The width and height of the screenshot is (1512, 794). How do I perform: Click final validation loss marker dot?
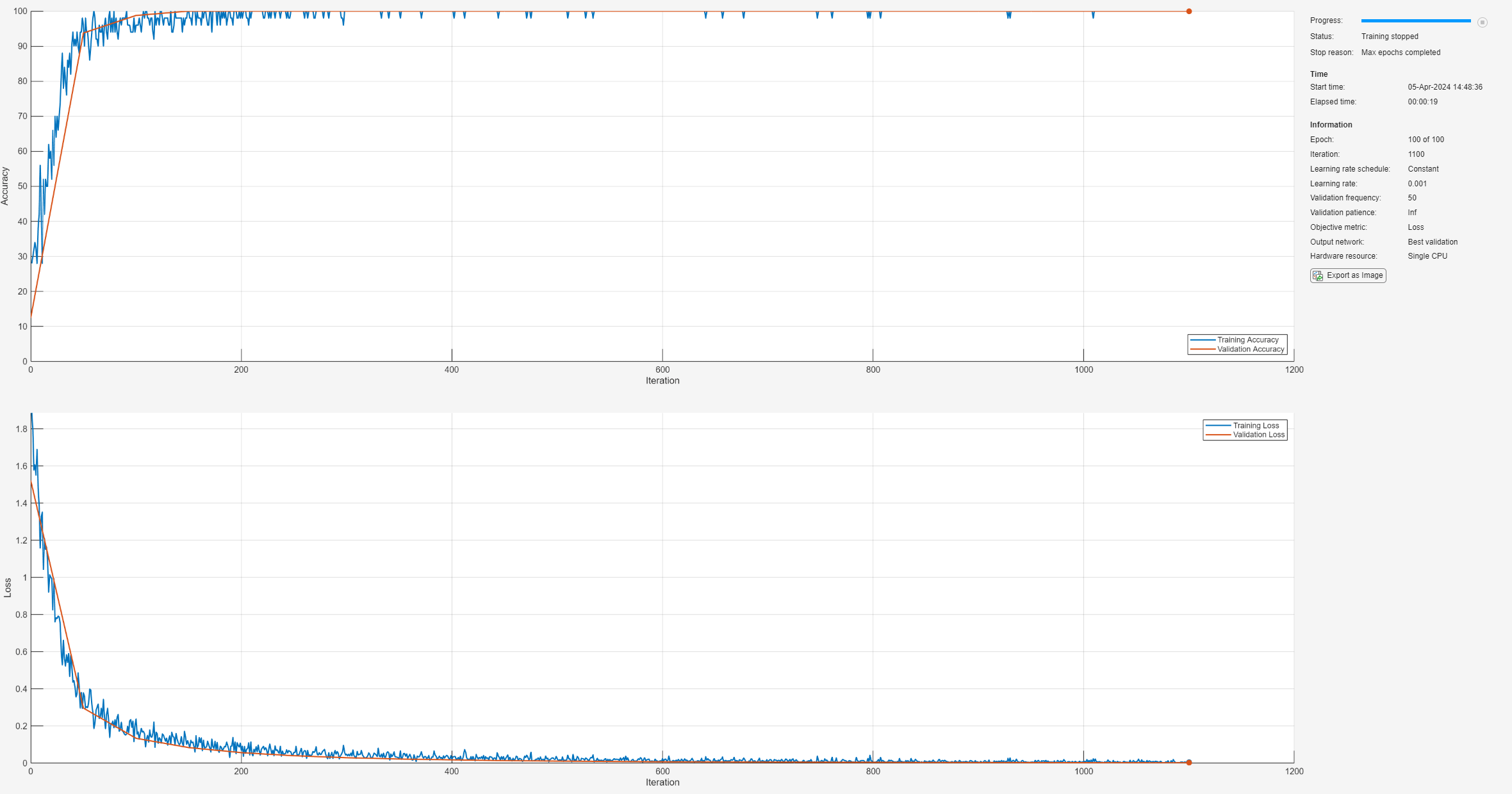pos(1188,762)
